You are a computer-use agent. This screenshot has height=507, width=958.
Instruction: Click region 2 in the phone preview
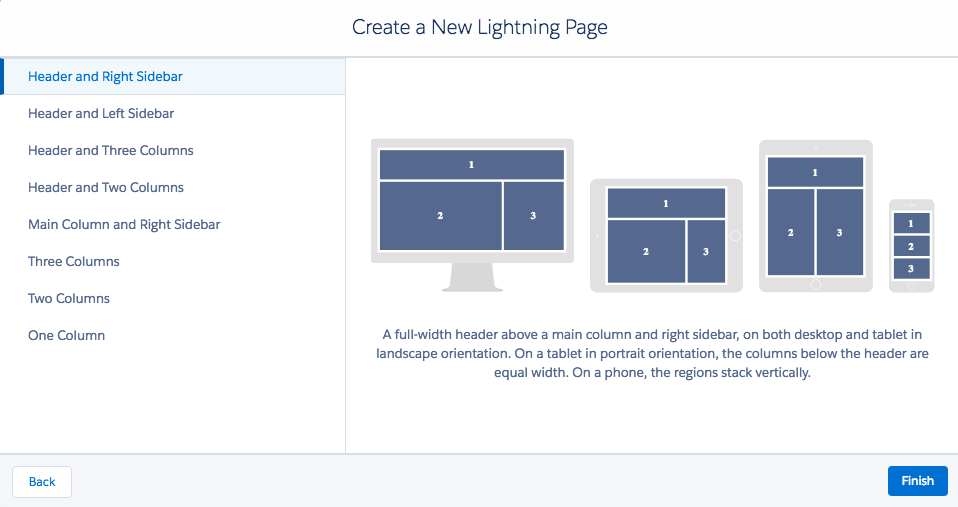(912, 246)
